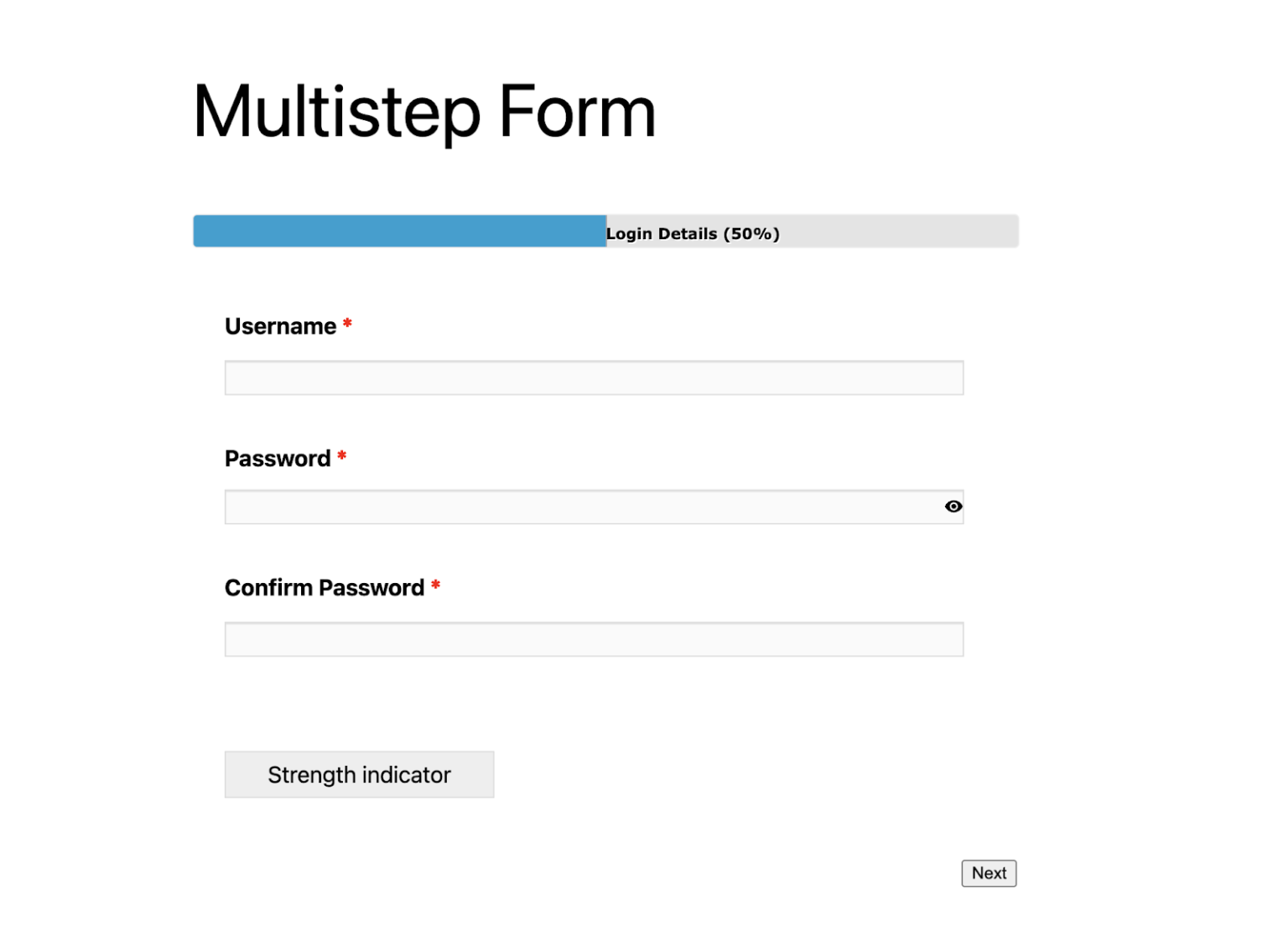Click the Password label
The height and width of the screenshot is (947, 1288).
pos(276,458)
